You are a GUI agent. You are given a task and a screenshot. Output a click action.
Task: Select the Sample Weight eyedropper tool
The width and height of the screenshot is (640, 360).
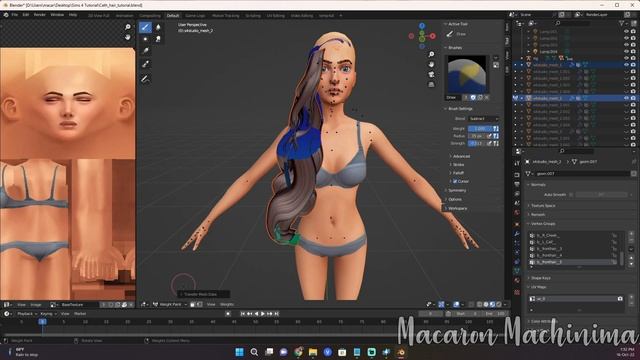coord(145,64)
